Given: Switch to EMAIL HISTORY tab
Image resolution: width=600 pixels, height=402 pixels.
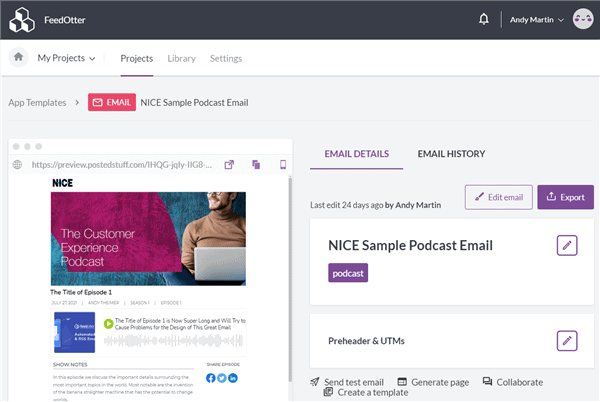Looking at the screenshot, I should point(451,154).
